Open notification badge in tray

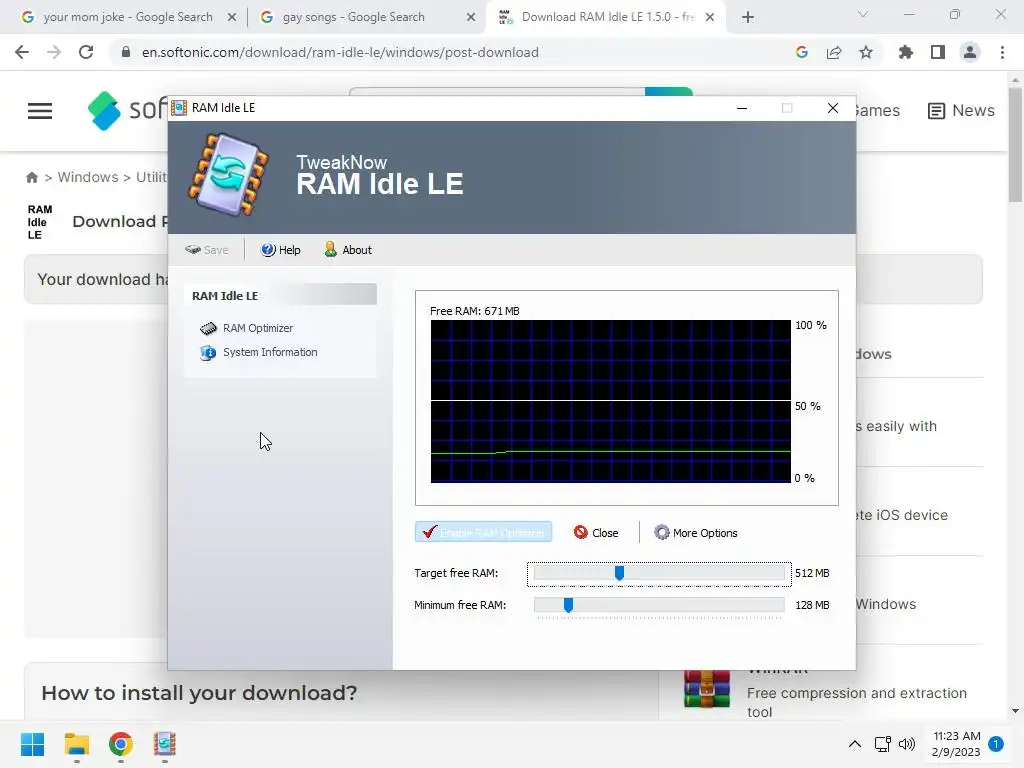[996, 744]
